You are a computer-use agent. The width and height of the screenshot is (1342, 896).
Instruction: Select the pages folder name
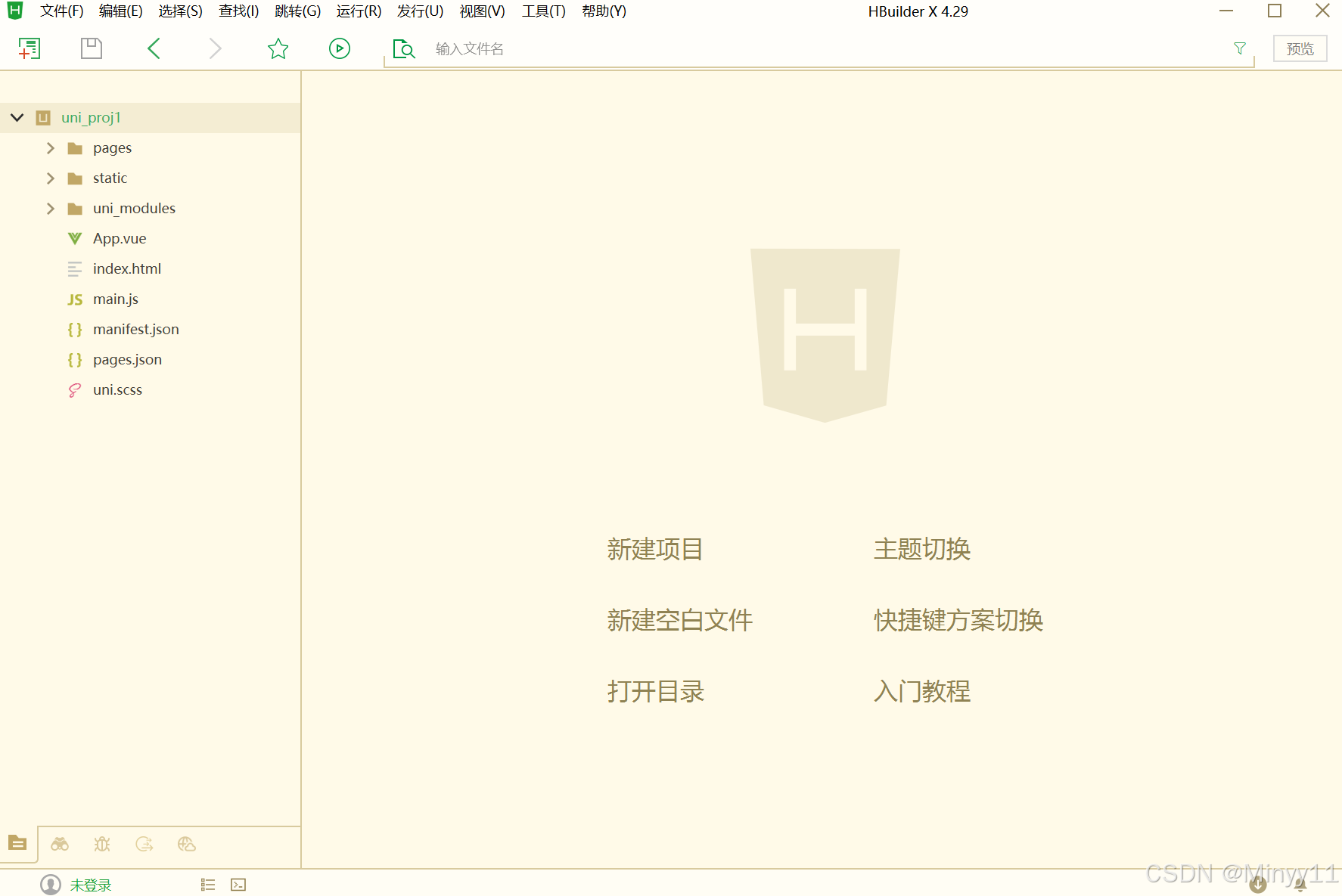point(112,148)
